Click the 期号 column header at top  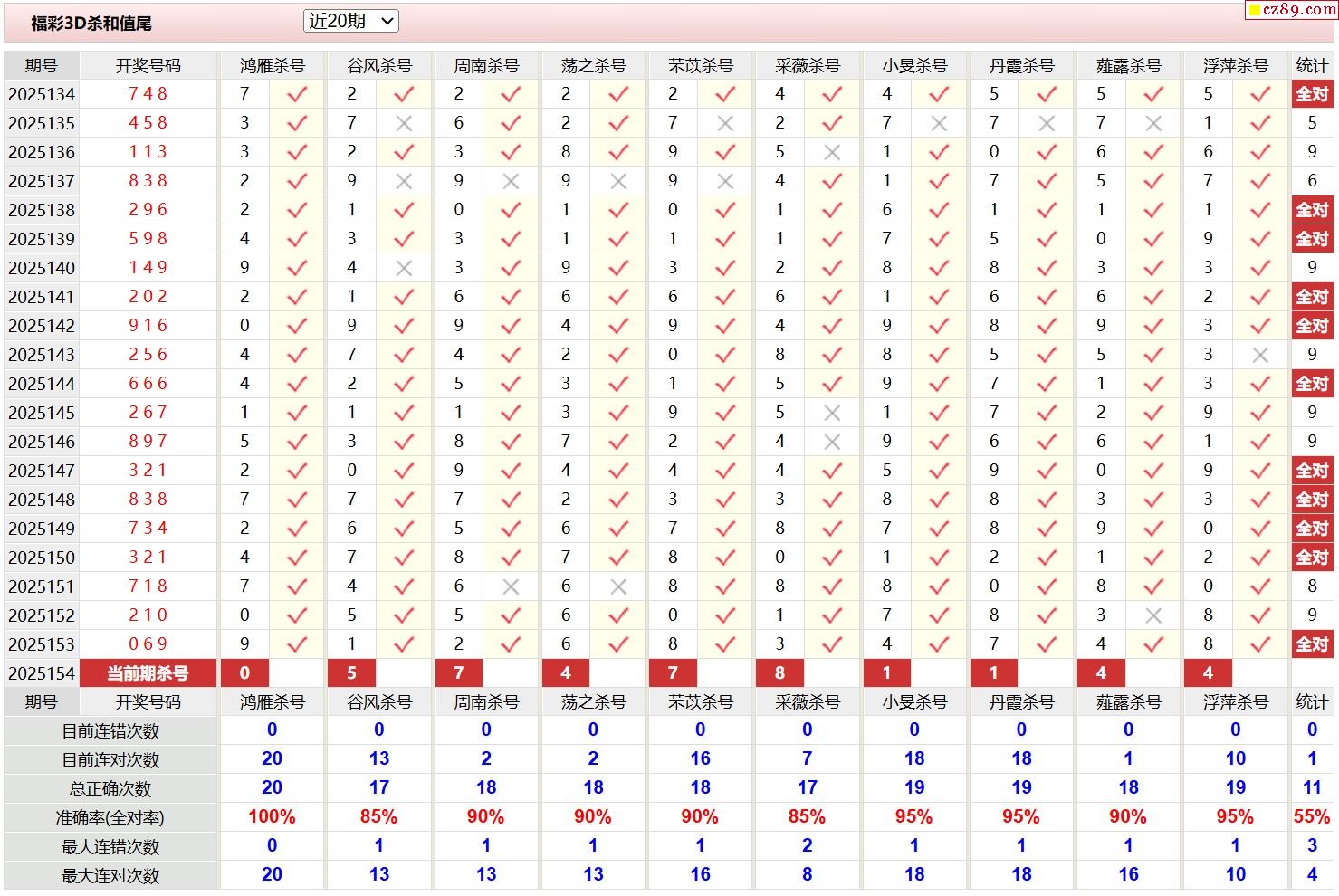(42, 65)
